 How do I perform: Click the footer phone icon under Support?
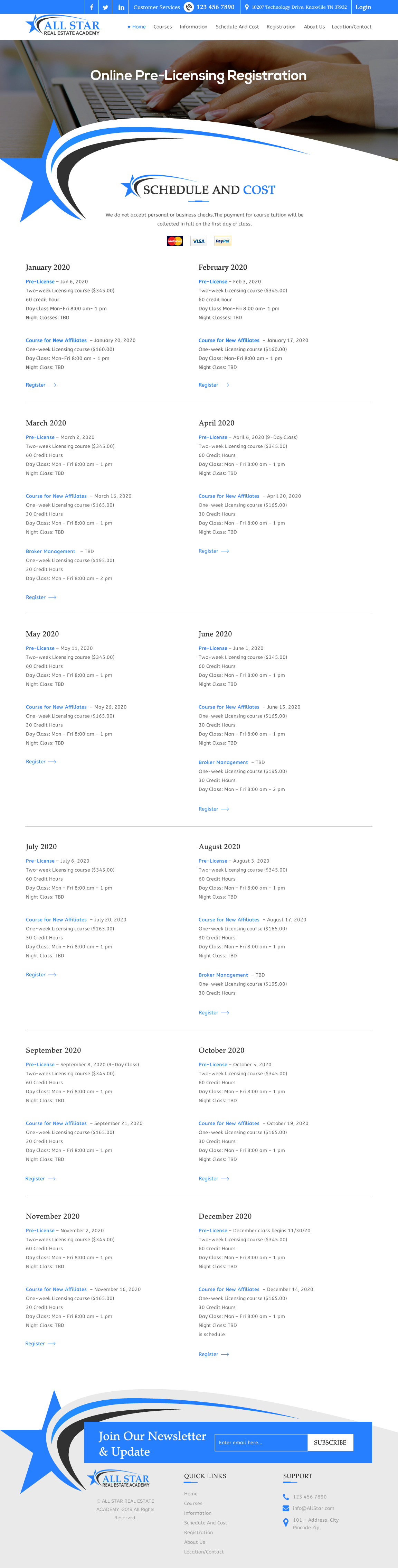click(286, 1496)
